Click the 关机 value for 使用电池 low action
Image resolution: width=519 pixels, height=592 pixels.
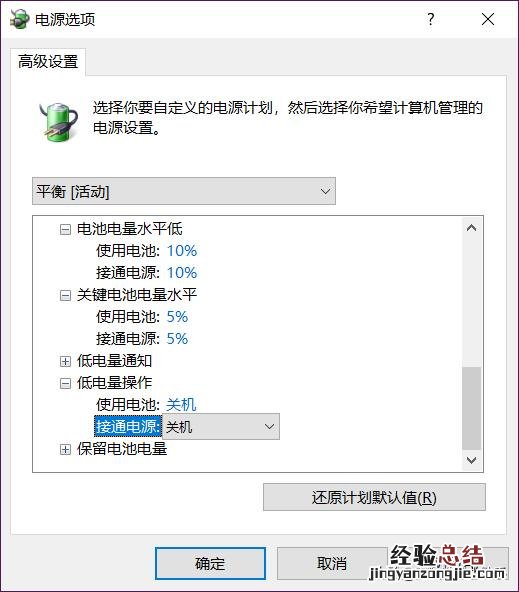(x=181, y=405)
